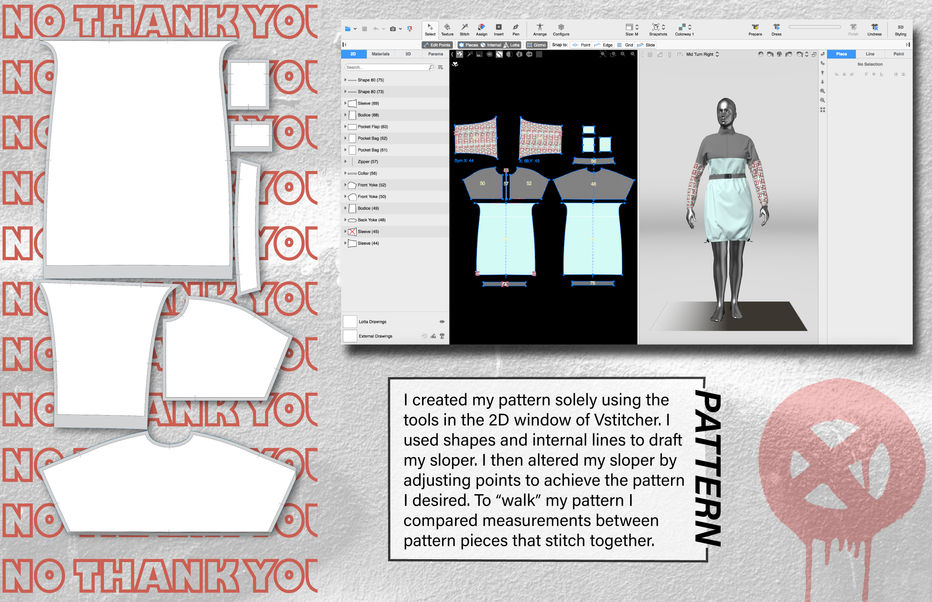This screenshot has height=602, width=932.
Task: Toggle Edit Points mode
Action: coord(437,45)
